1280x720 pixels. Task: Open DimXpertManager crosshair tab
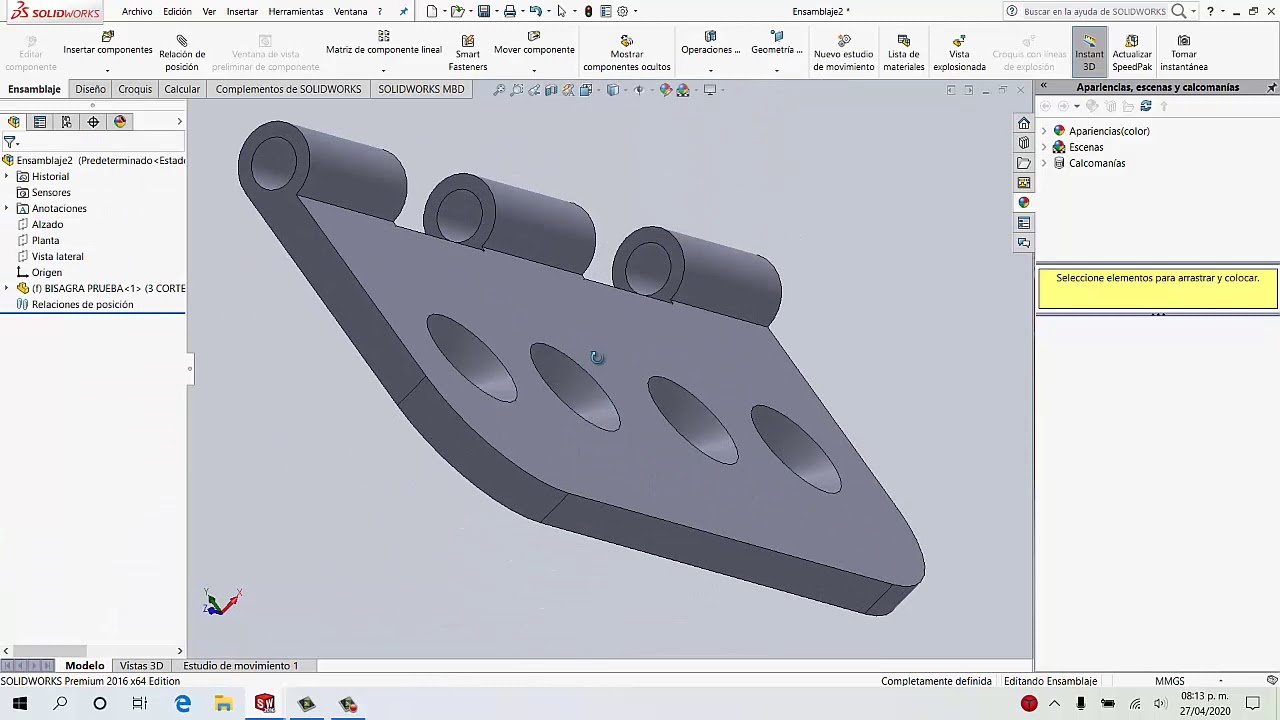93,122
